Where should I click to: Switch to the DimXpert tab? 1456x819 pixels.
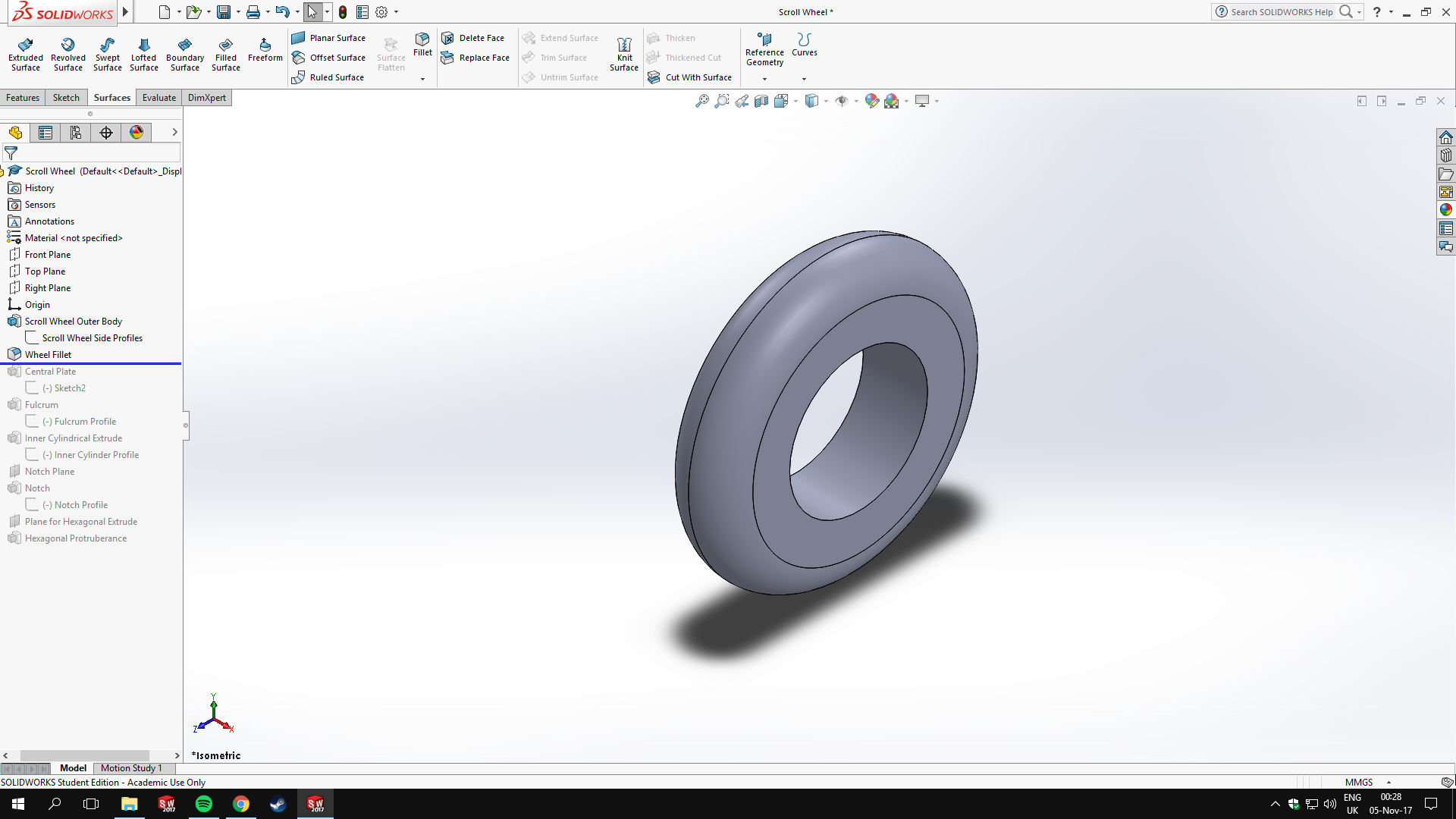pyautogui.click(x=207, y=98)
